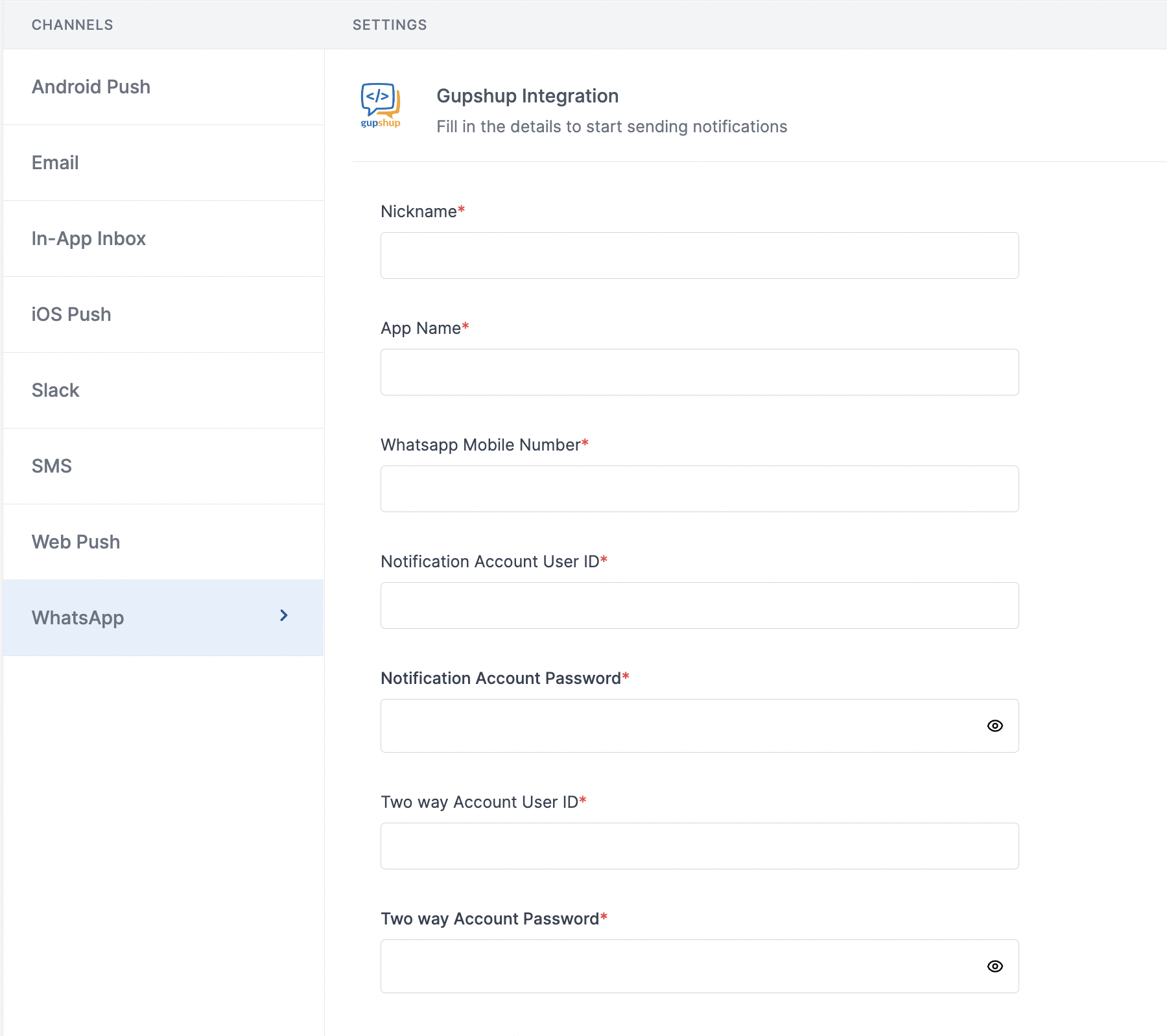Image resolution: width=1167 pixels, height=1036 pixels.
Task: Focus the Notification Account User ID field
Action: coord(700,606)
